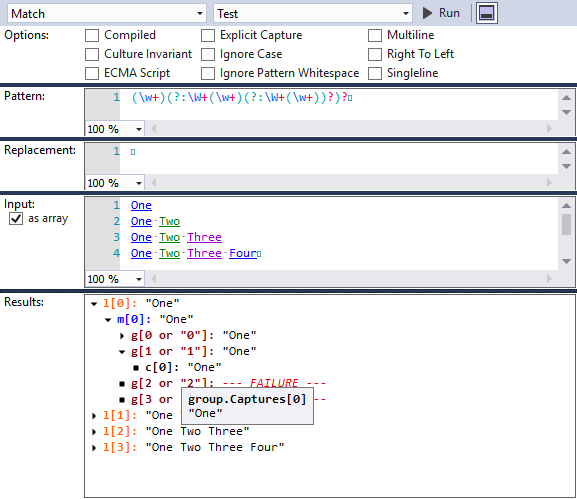Expand the l[1] result node

[94, 416]
